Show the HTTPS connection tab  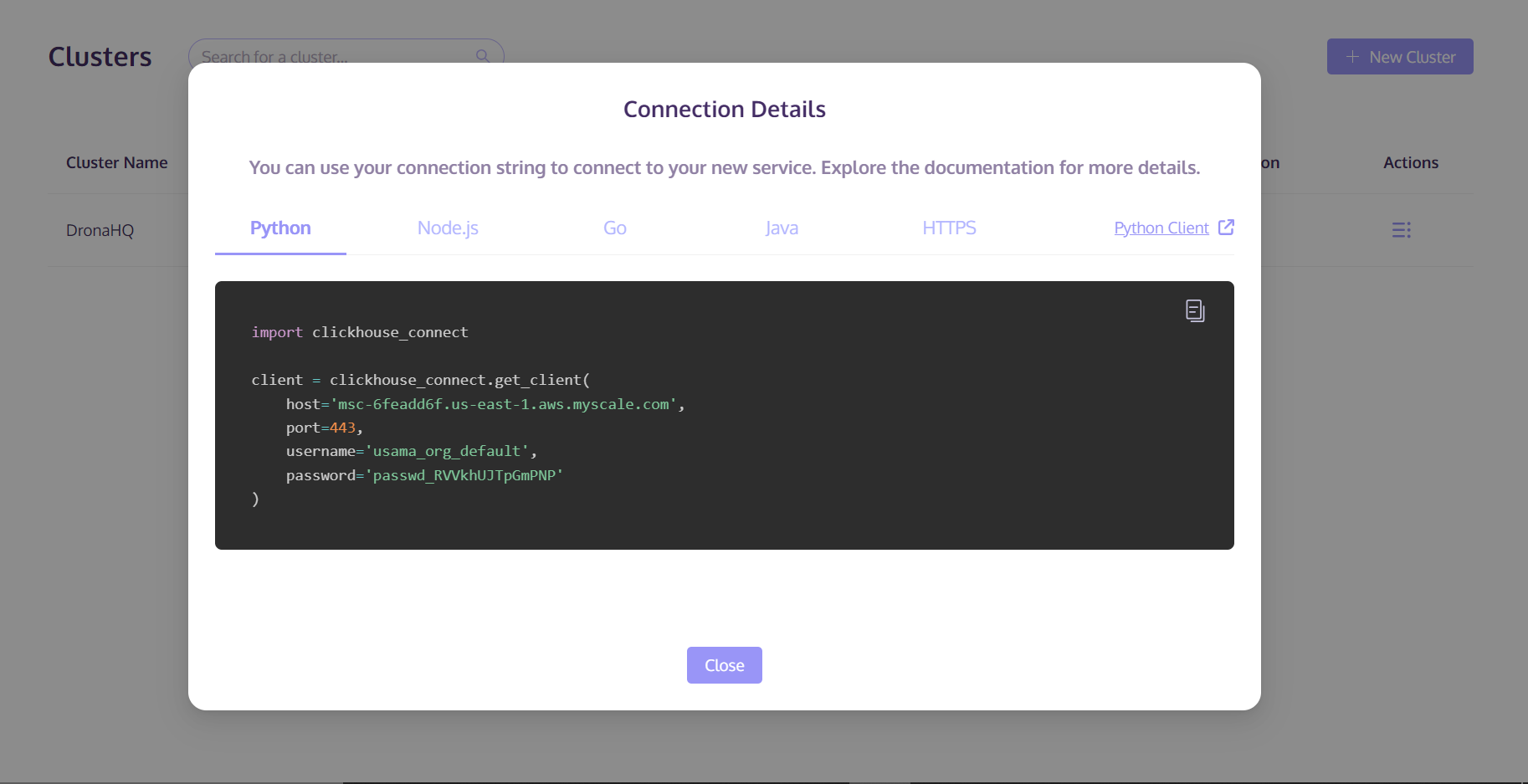pos(949,228)
